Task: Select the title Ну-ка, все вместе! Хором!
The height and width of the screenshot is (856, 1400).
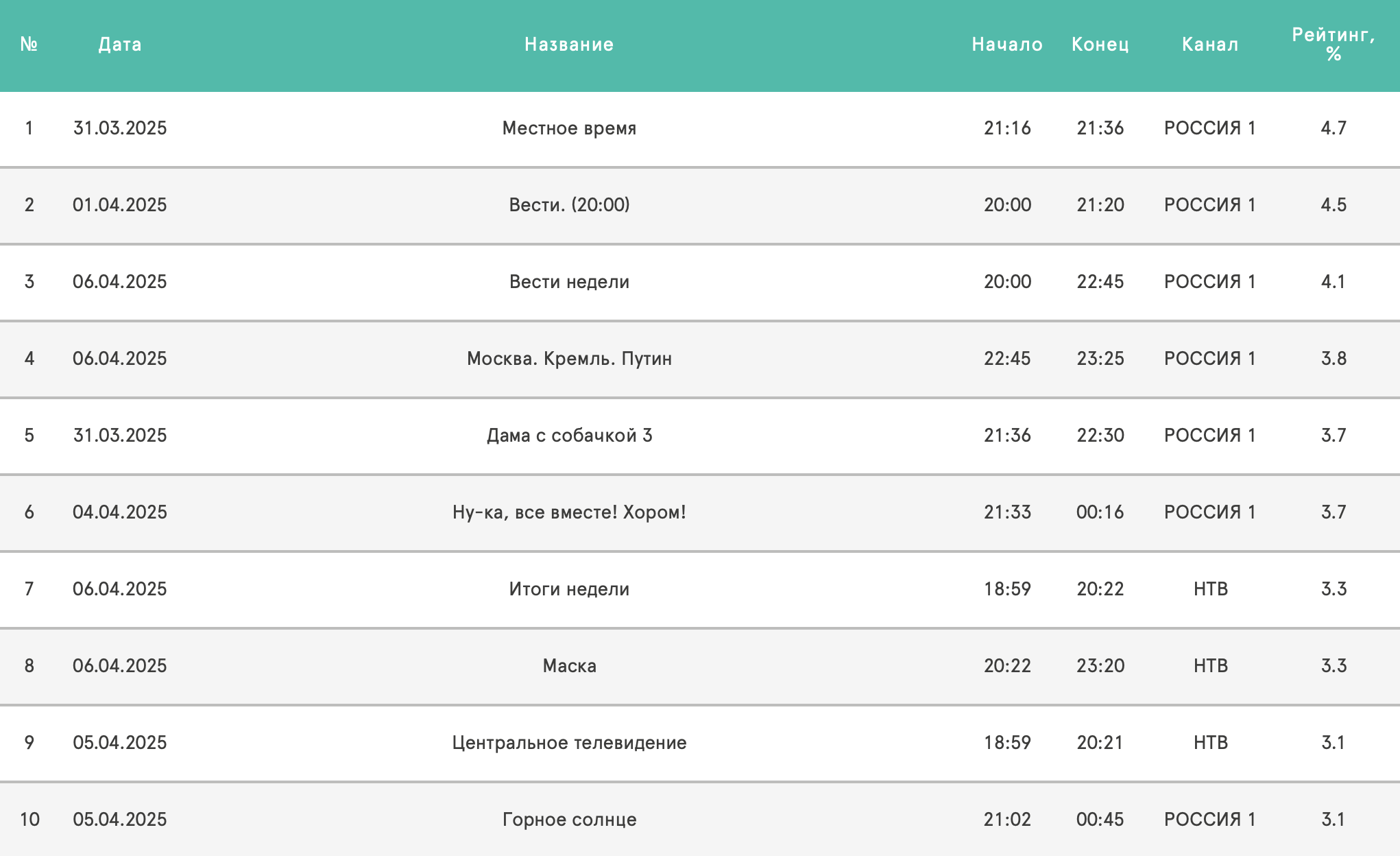Action: pyautogui.click(x=569, y=512)
